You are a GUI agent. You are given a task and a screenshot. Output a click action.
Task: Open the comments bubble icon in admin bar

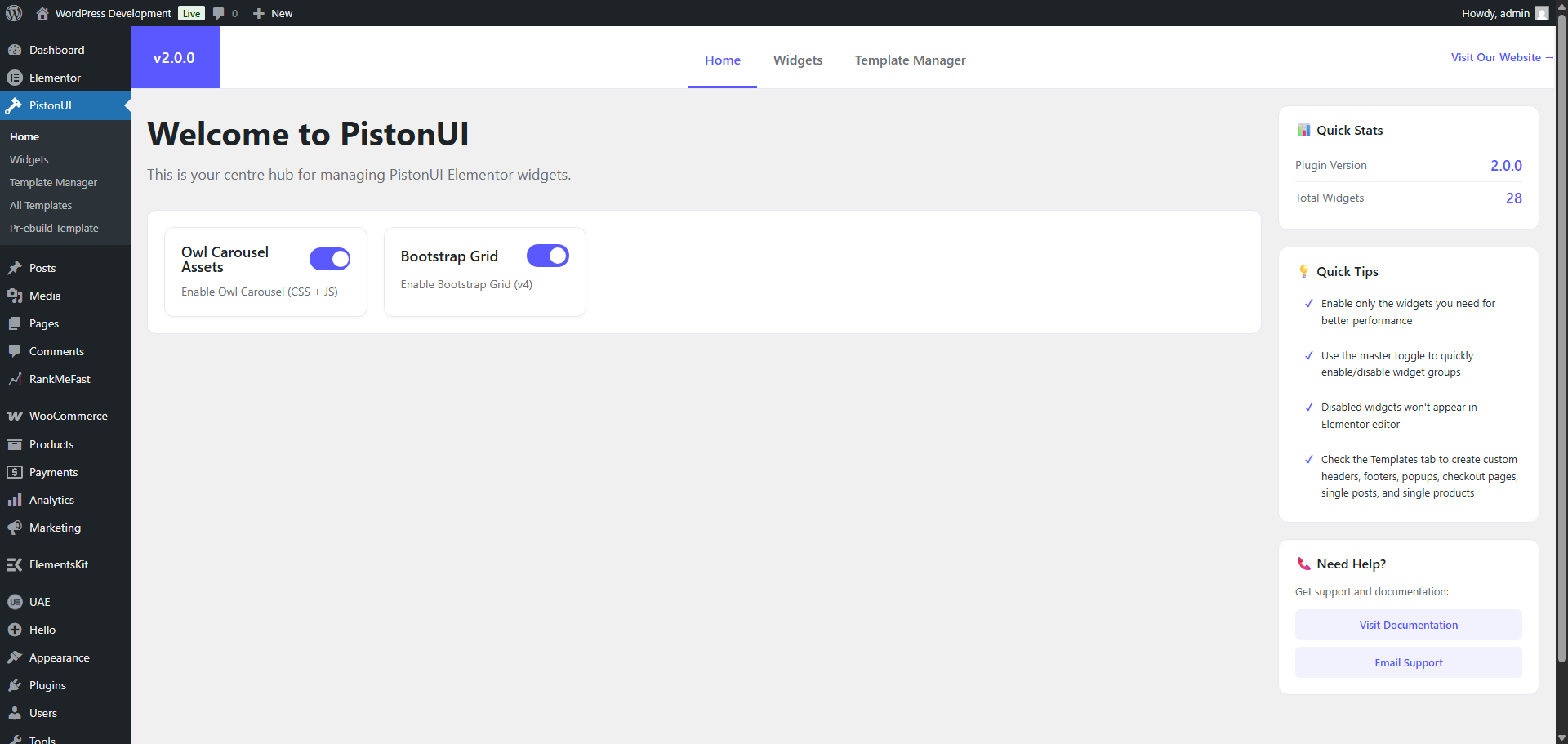[x=218, y=13]
